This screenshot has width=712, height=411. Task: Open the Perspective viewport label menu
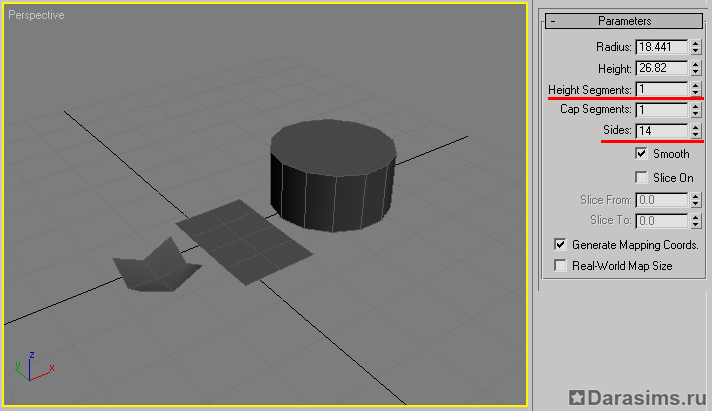(37, 17)
